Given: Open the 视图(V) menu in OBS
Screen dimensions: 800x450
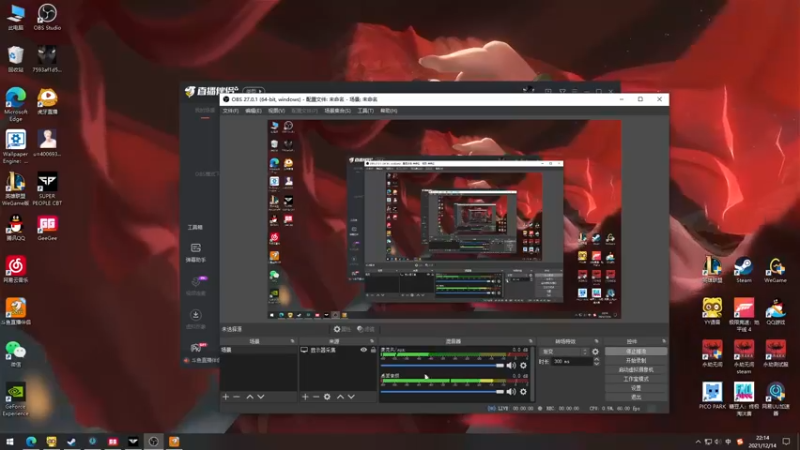Looking at the screenshot, I should click(276, 111).
